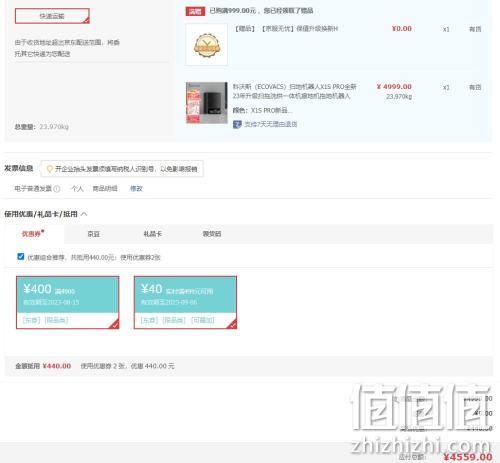This screenshot has width=500, height=463.
Task: Uncheck the 优惠组合推荐 checkbox
Action: (x=21, y=256)
